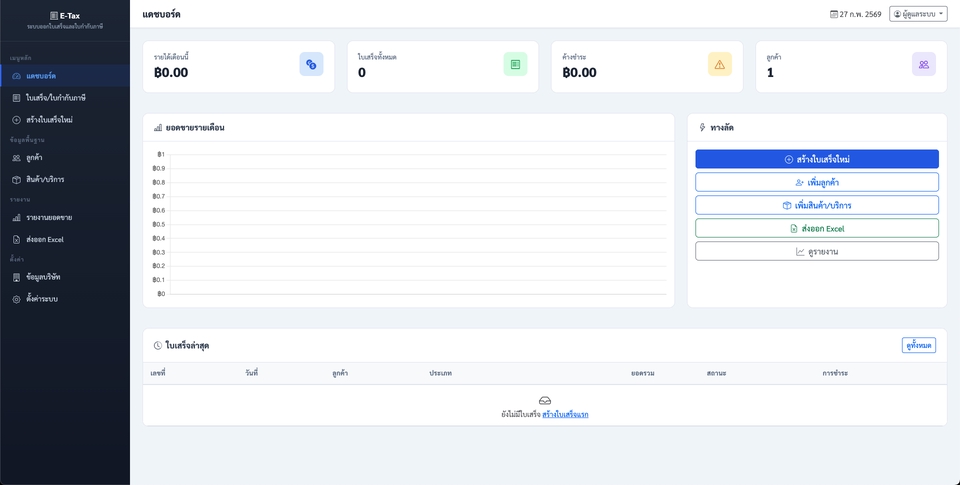Go to ใบเสร็จ/ใบกำกับภาษี in sidebar

click(x=55, y=98)
